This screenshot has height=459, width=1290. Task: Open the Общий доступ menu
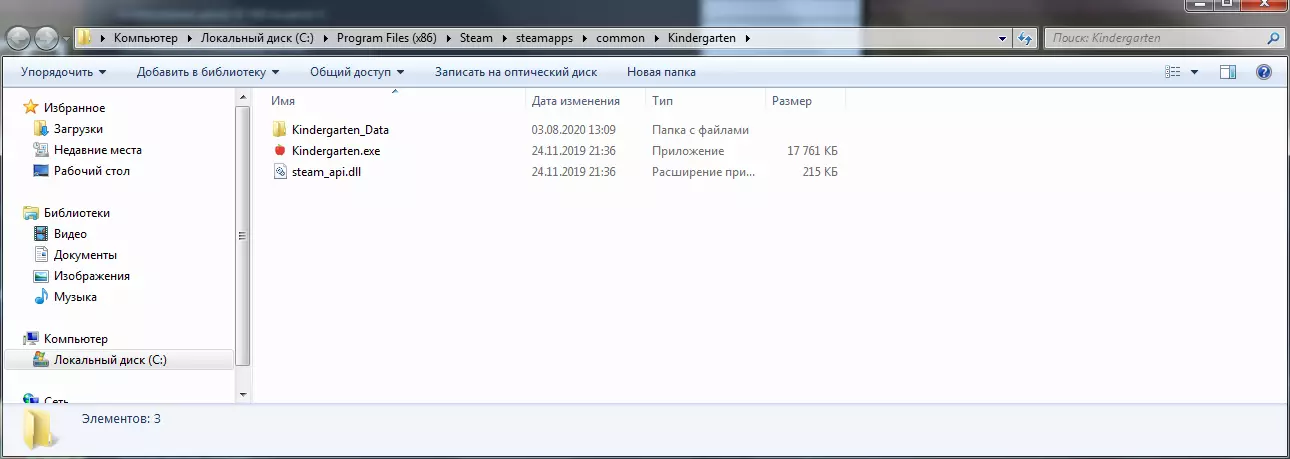tap(357, 72)
